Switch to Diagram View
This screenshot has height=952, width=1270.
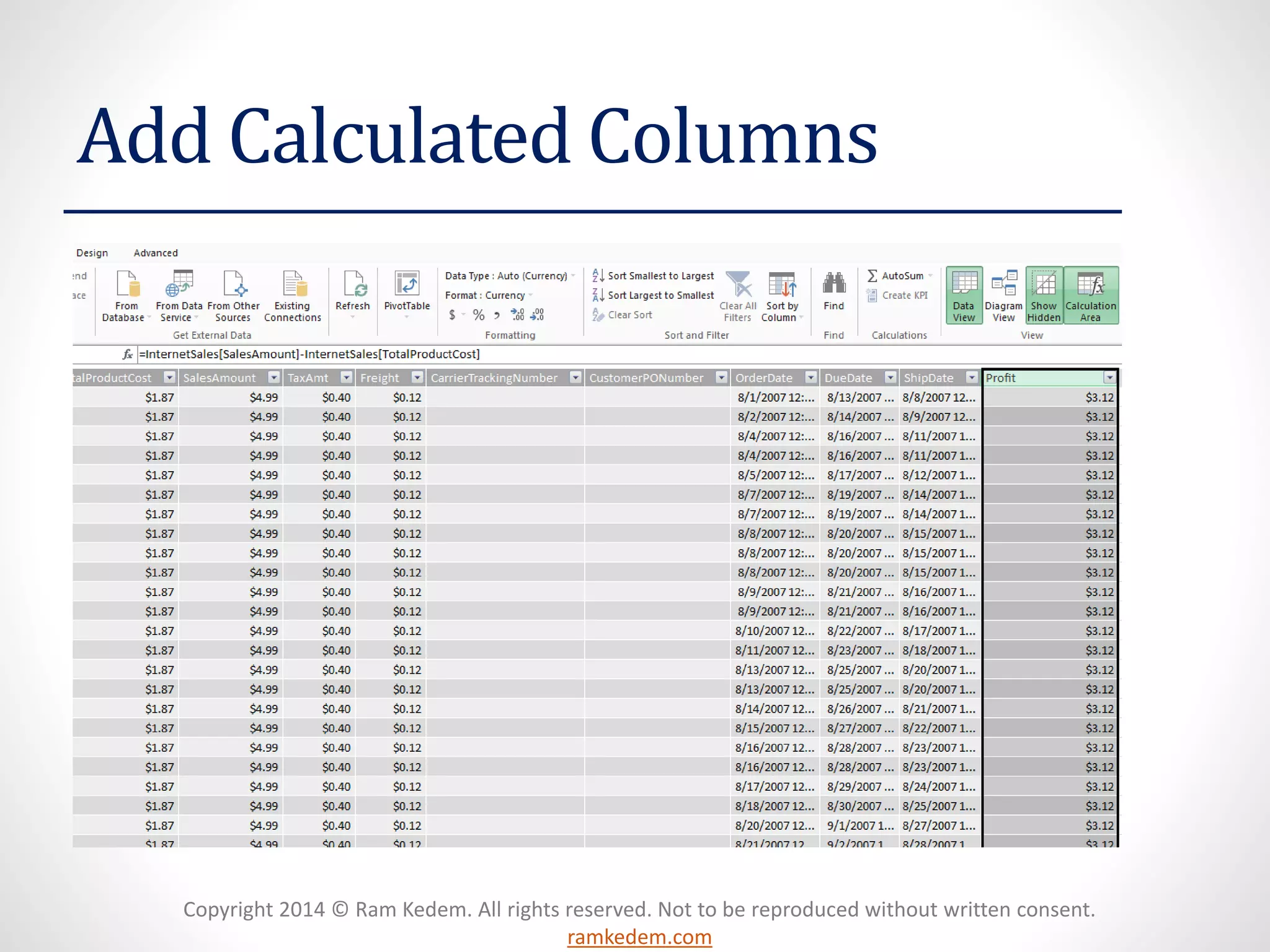pos(1003,296)
